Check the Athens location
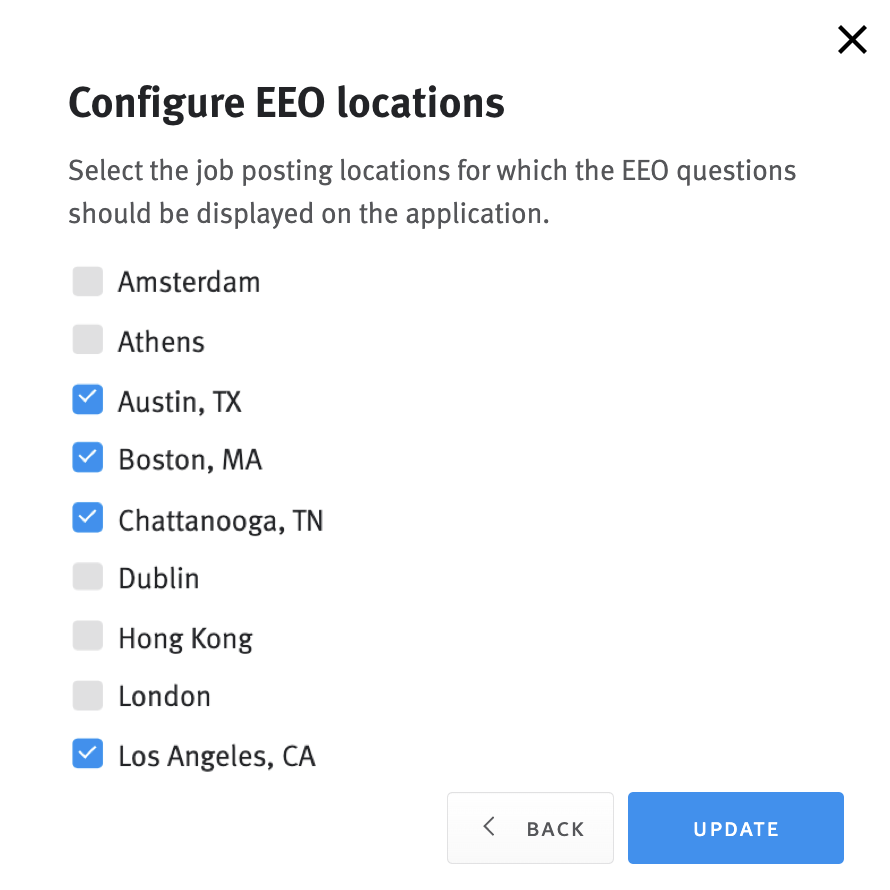The height and width of the screenshot is (890, 890). (x=87, y=340)
